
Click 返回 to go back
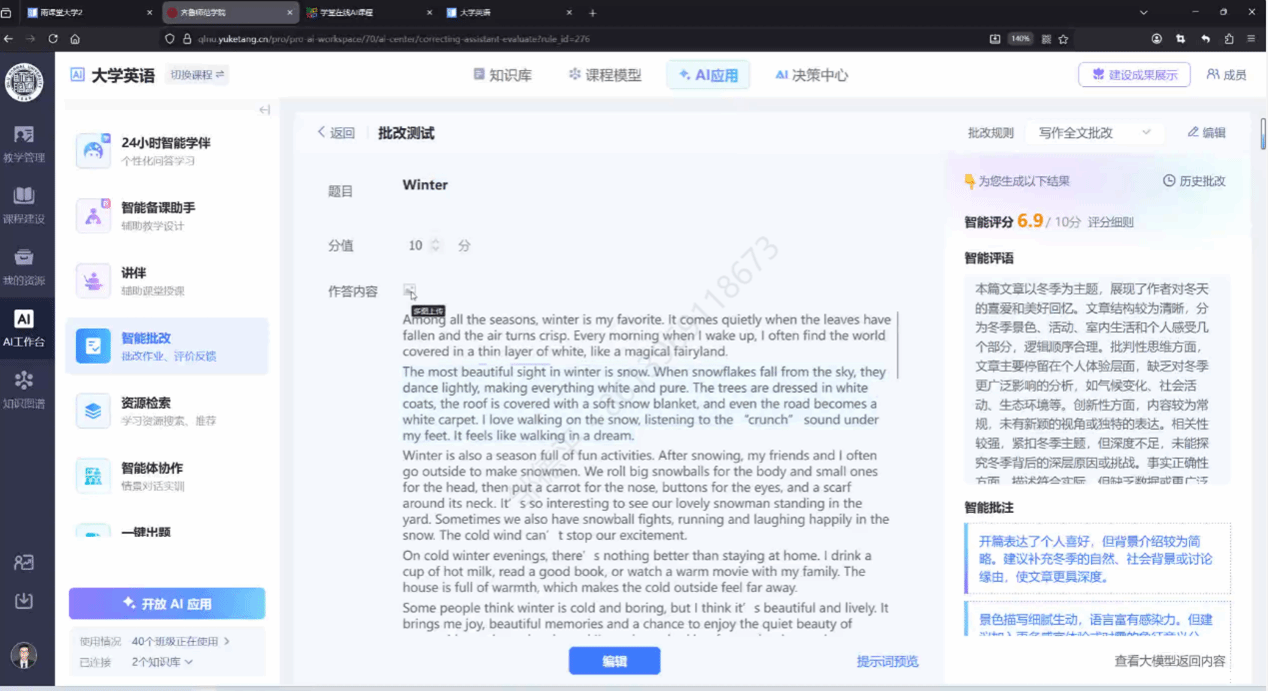(336, 133)
